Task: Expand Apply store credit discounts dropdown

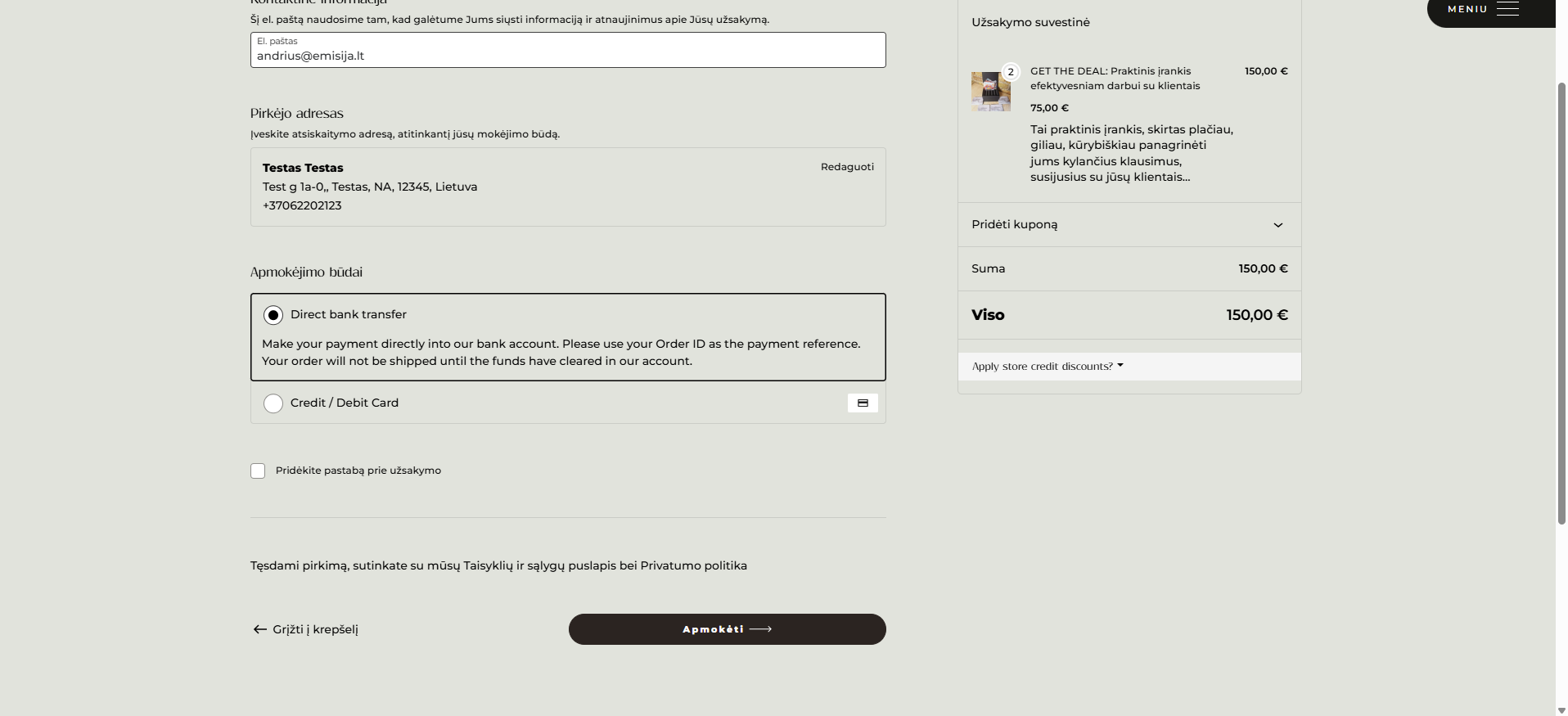Action: (1048, 367)
